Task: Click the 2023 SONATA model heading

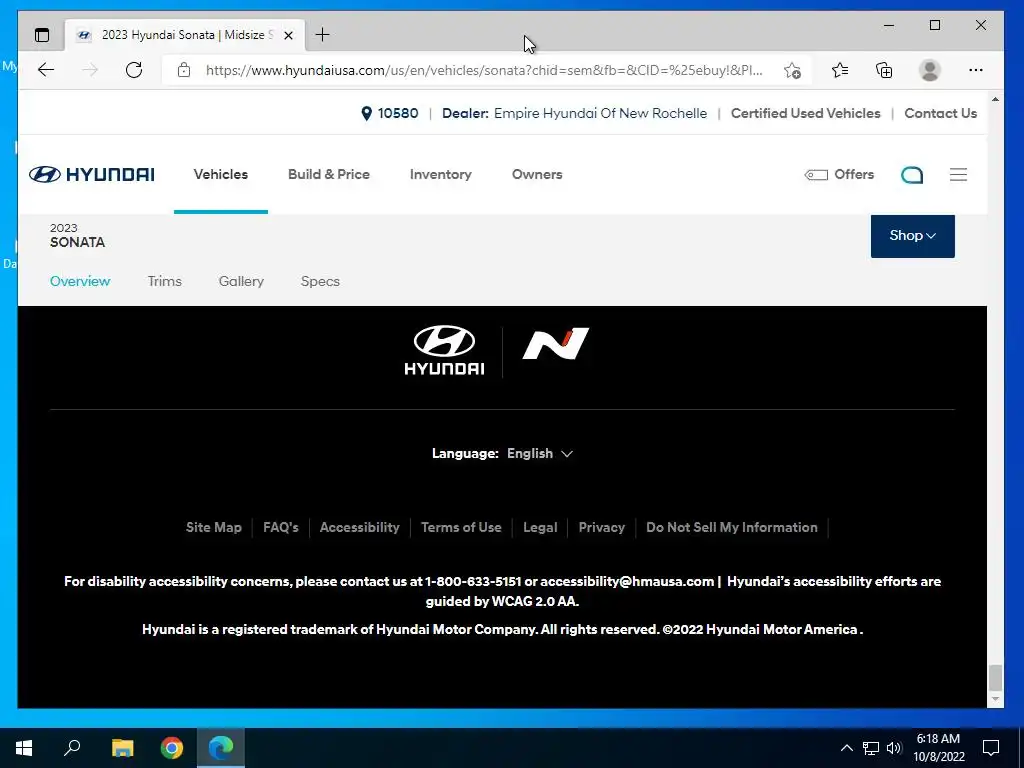Action: [77, 236]
